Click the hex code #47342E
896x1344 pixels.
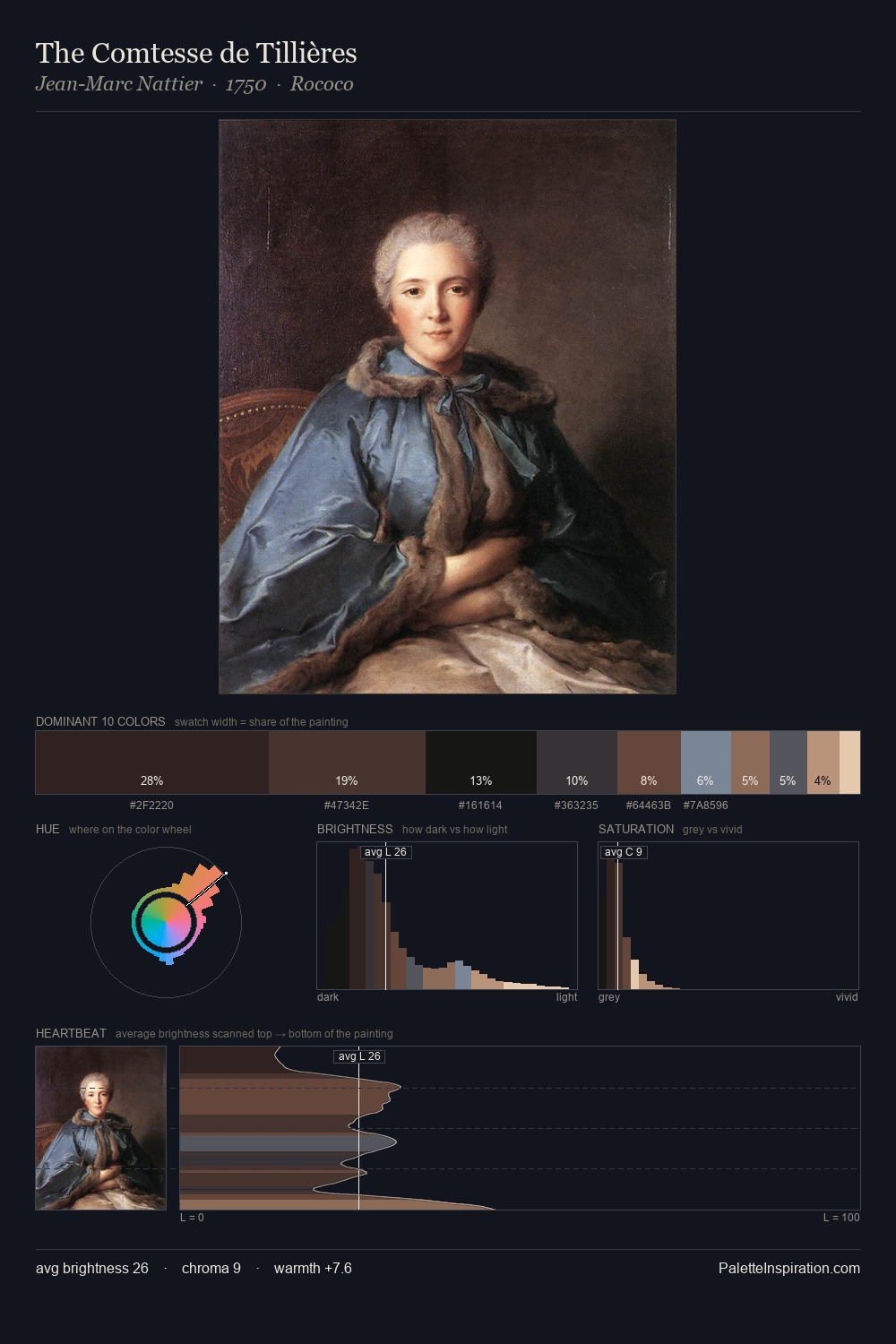click(x=347, y=806)
